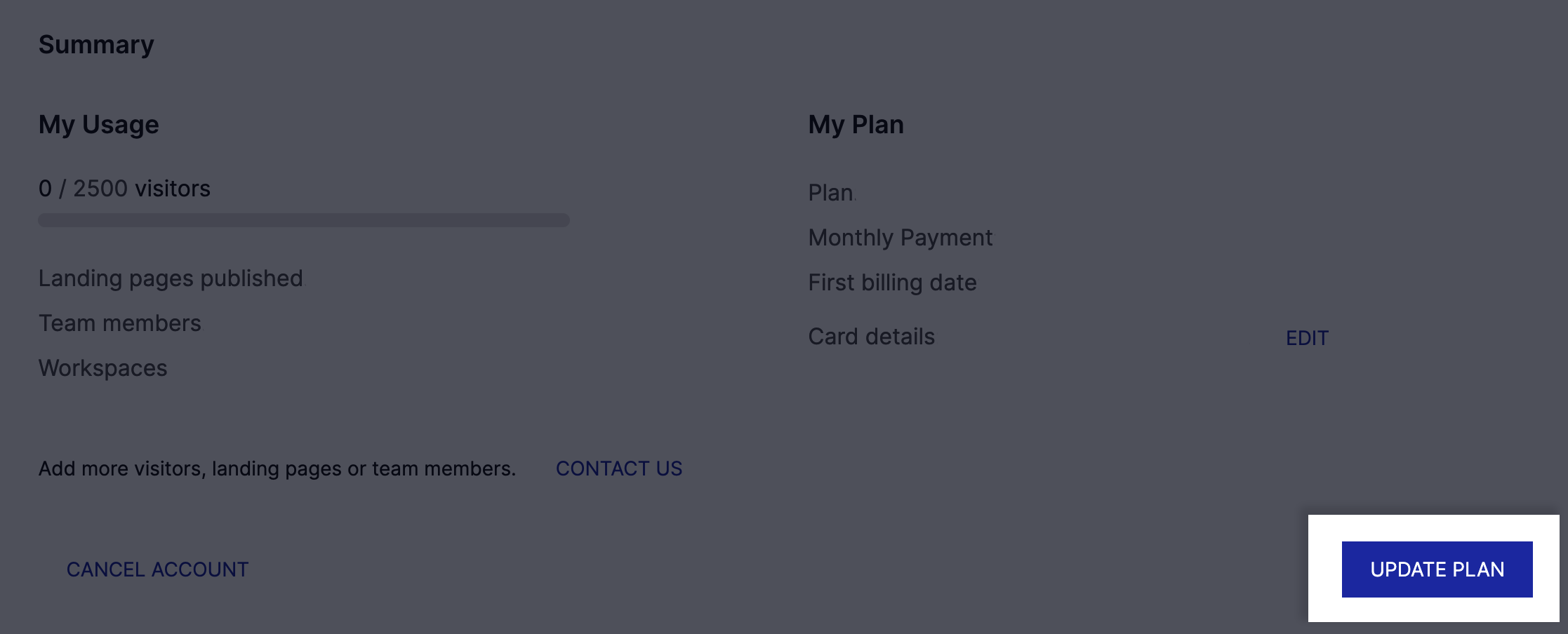Click the Plan row label
The image size is (1568, 634).
(x=831, y=193)
